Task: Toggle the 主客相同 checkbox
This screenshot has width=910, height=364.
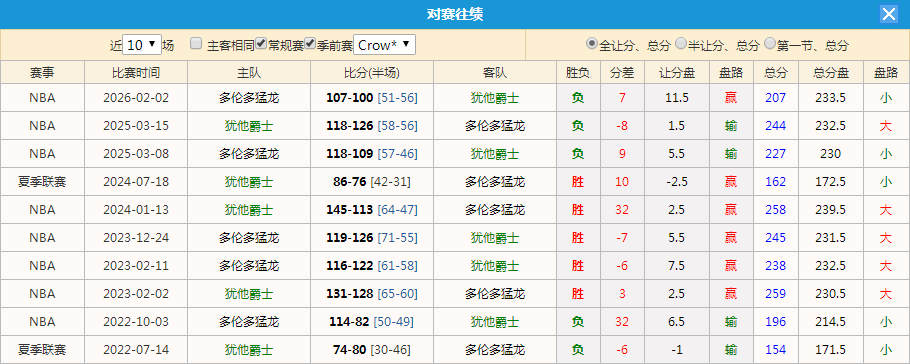Action: 196,43
